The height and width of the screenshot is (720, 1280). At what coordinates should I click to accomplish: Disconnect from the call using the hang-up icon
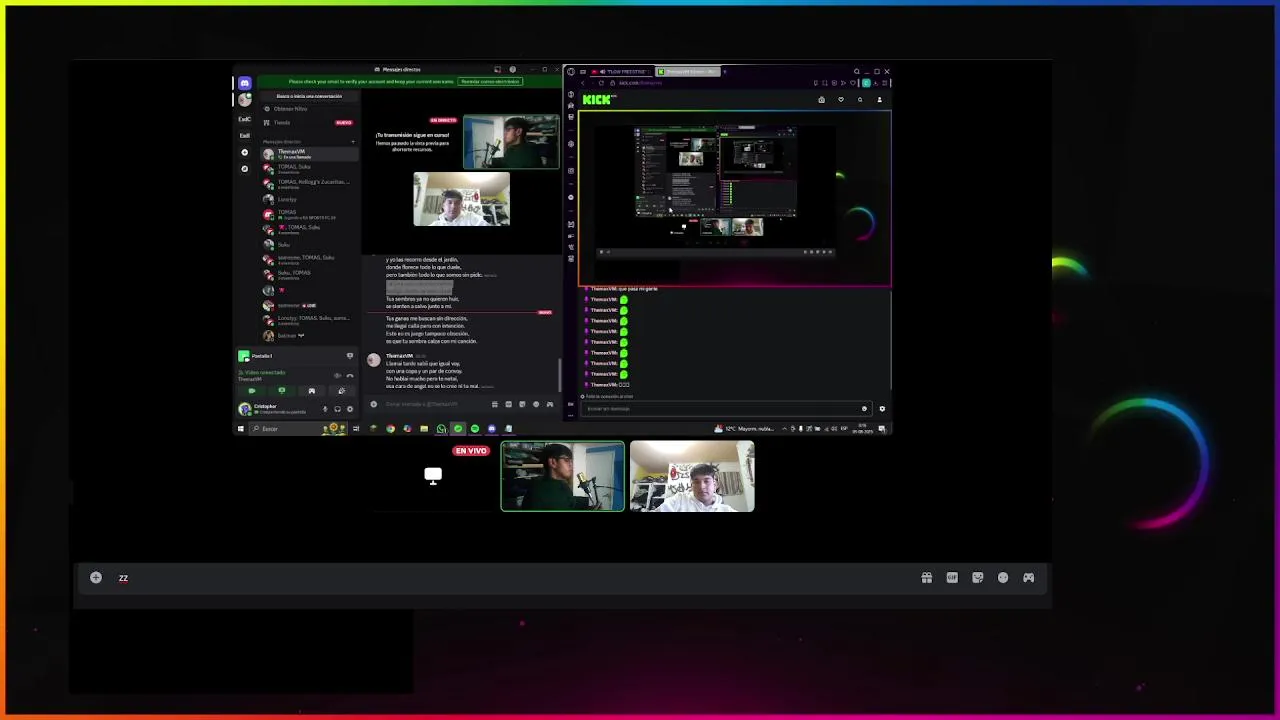(x=350, y=376)
